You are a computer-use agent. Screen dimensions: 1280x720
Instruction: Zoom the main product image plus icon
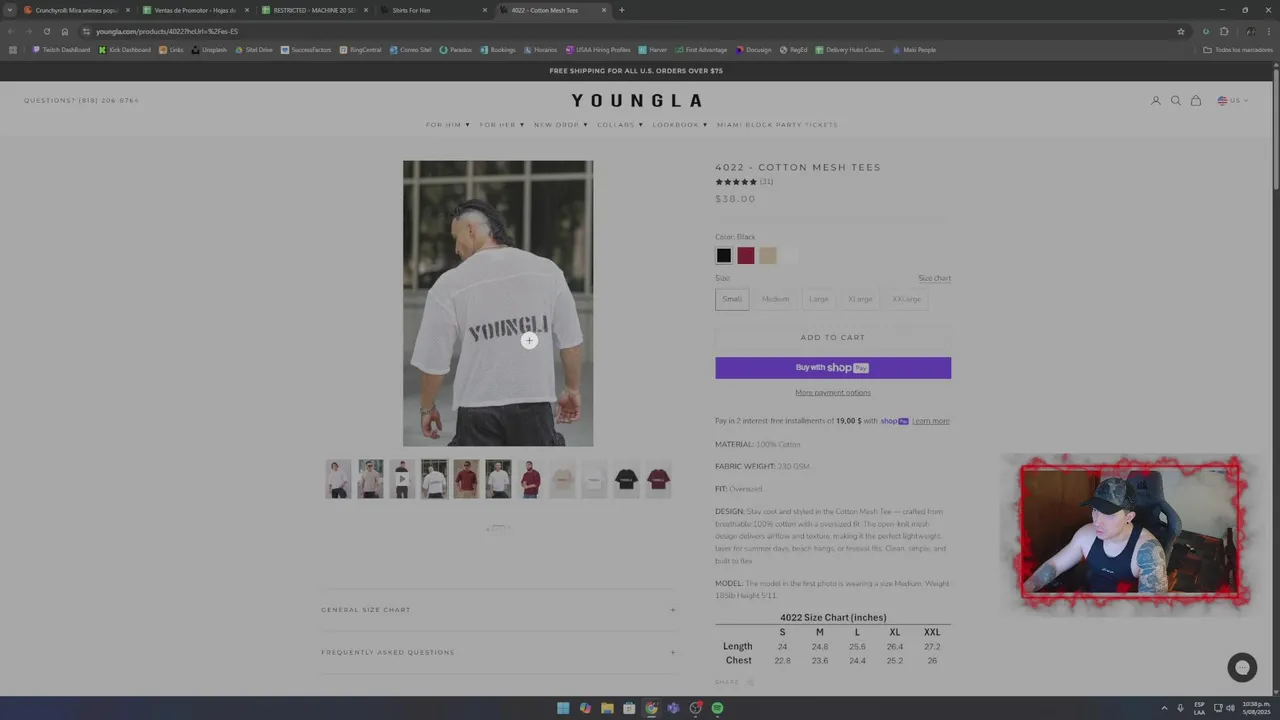click(529, 341)
